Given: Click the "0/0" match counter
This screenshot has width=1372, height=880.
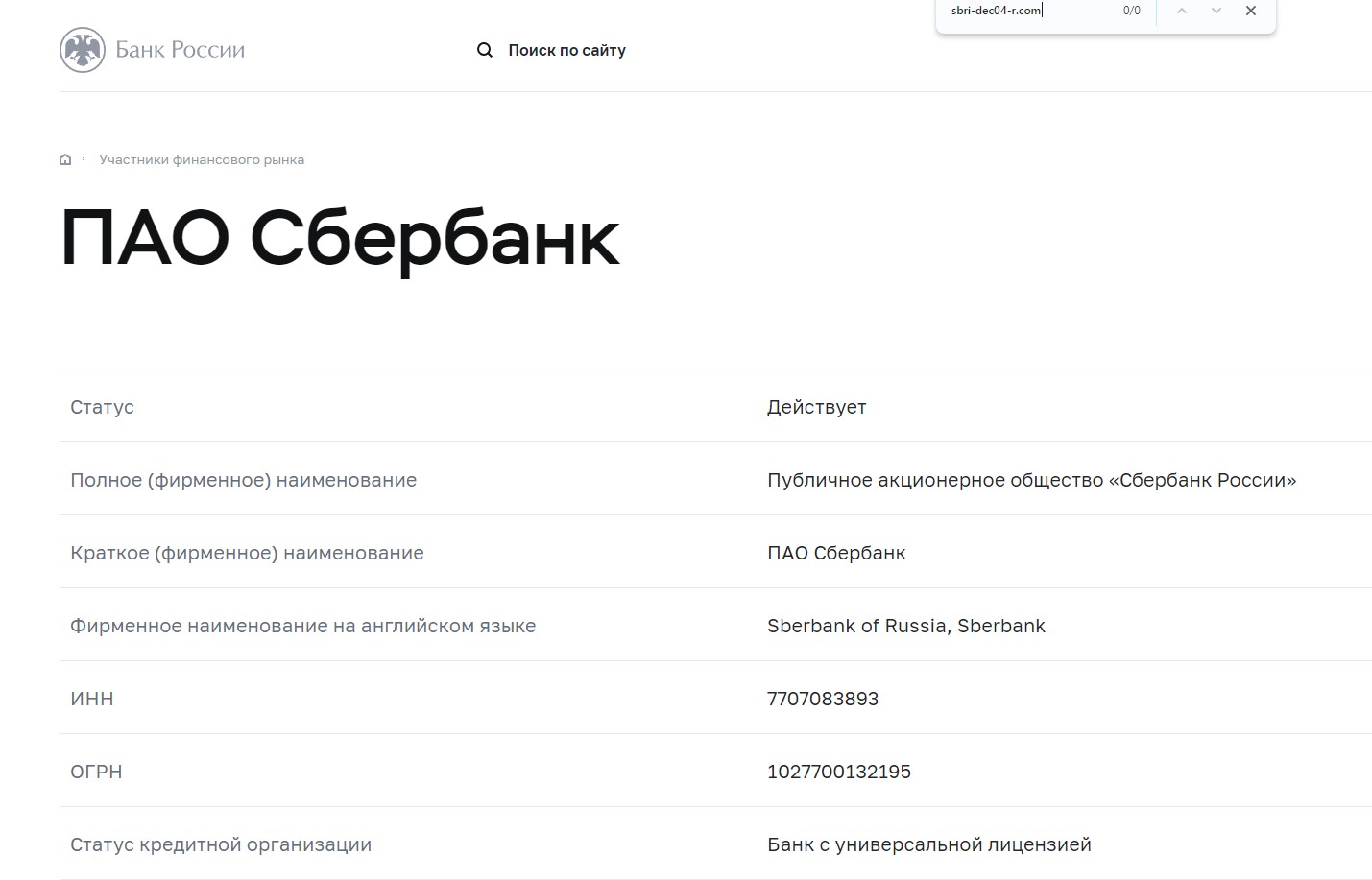Looking at the screenshot, I should (1132, 11).
